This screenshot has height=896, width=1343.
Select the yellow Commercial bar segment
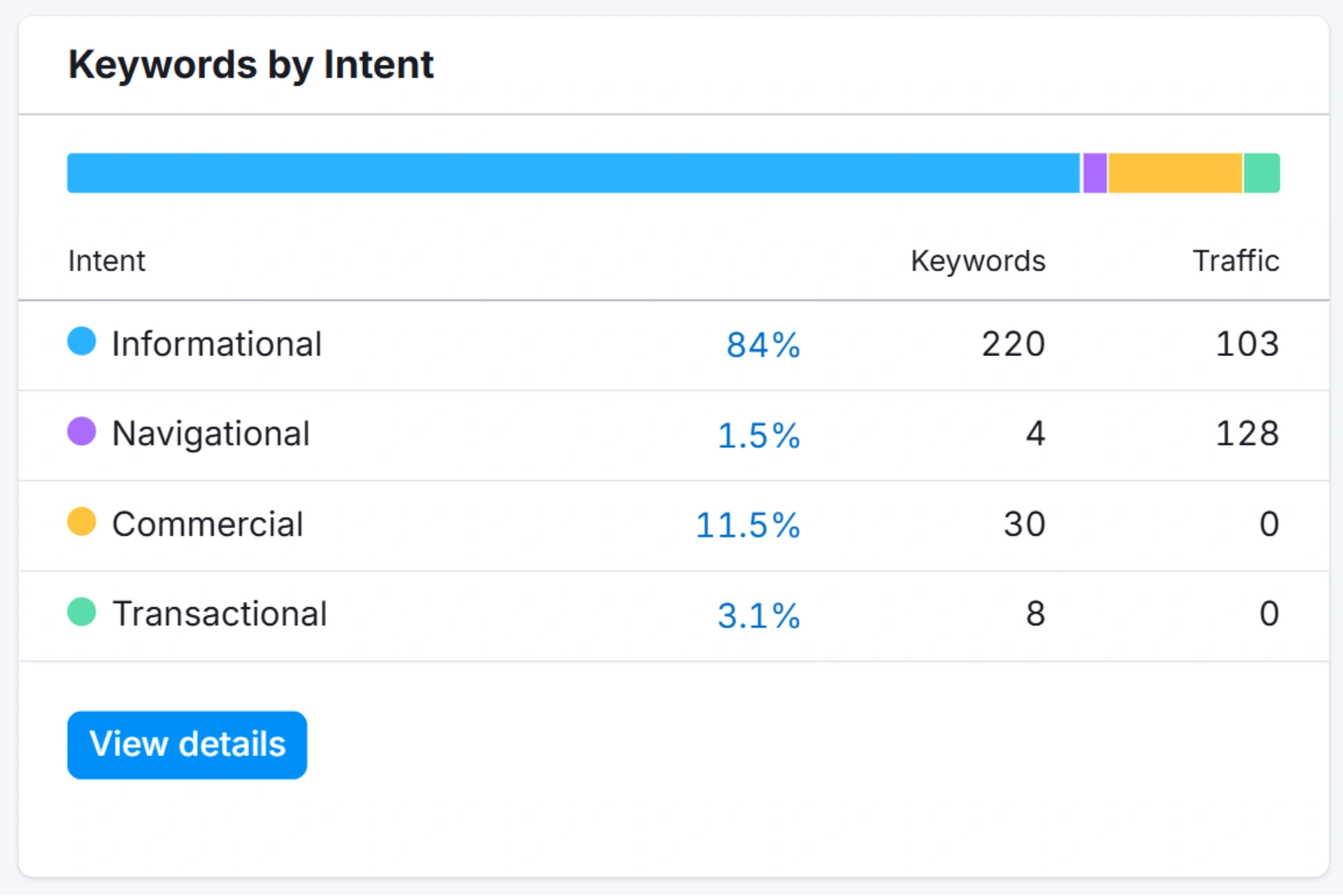tap(1175, 173)
